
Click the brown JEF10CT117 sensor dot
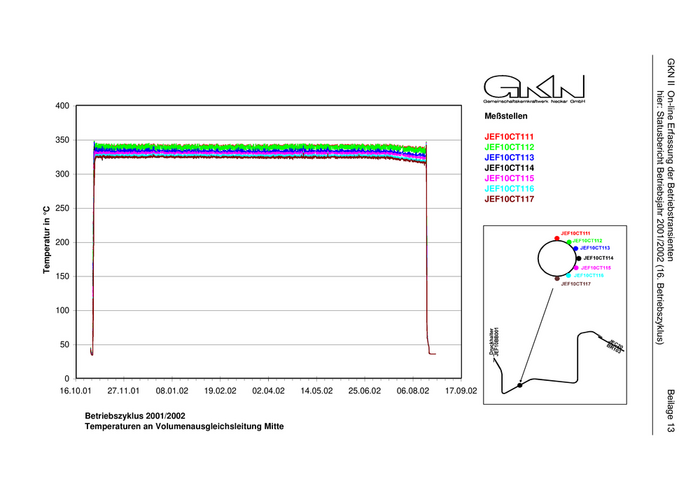pyautogui.click(x=557, y=278)
